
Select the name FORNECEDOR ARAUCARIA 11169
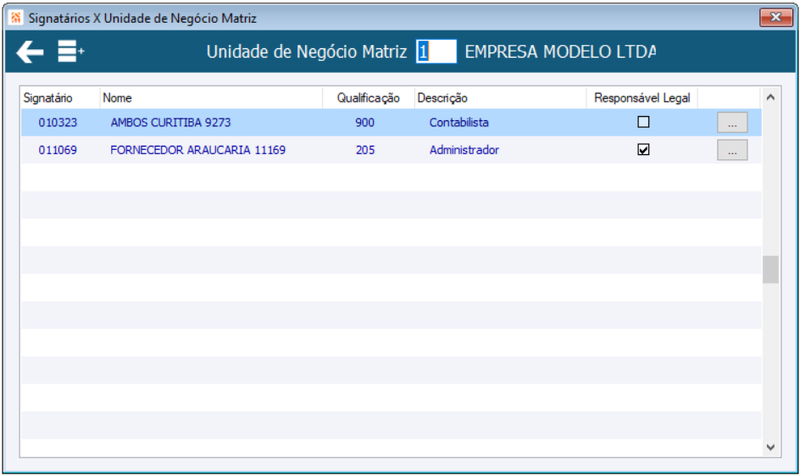[x=198, y=150]
